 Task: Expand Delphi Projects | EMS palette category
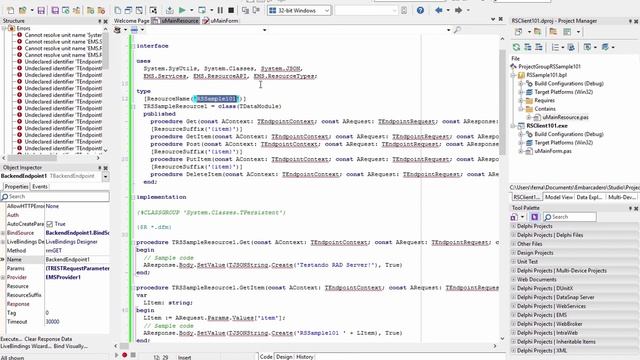(x=514, y=315)
